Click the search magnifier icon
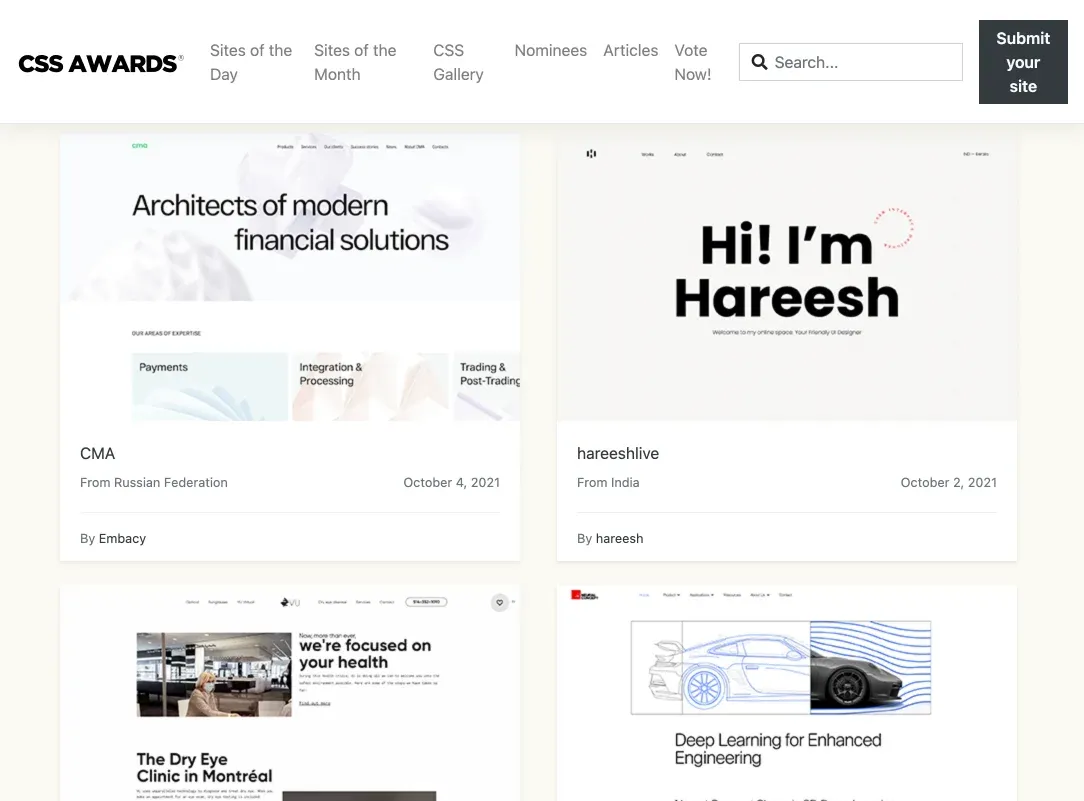The height and width of the screenshot is (801, 1084). tap(759, 62)
